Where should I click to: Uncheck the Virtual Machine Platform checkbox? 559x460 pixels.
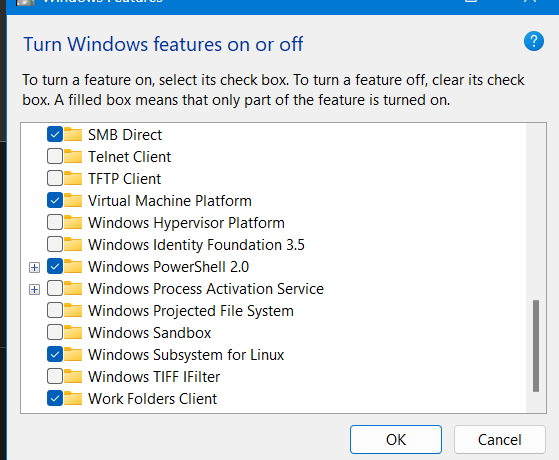[x=55, y=200]
